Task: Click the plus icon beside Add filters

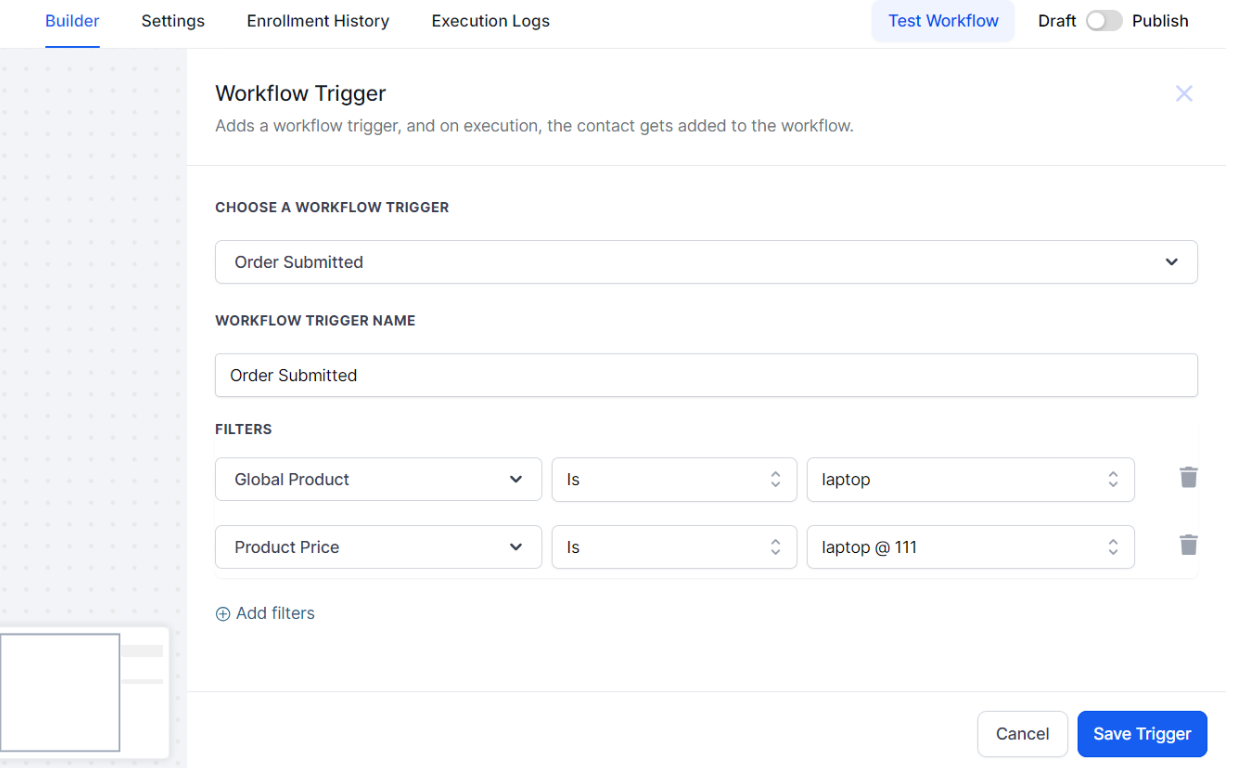Action: click(x=223, y=614)
